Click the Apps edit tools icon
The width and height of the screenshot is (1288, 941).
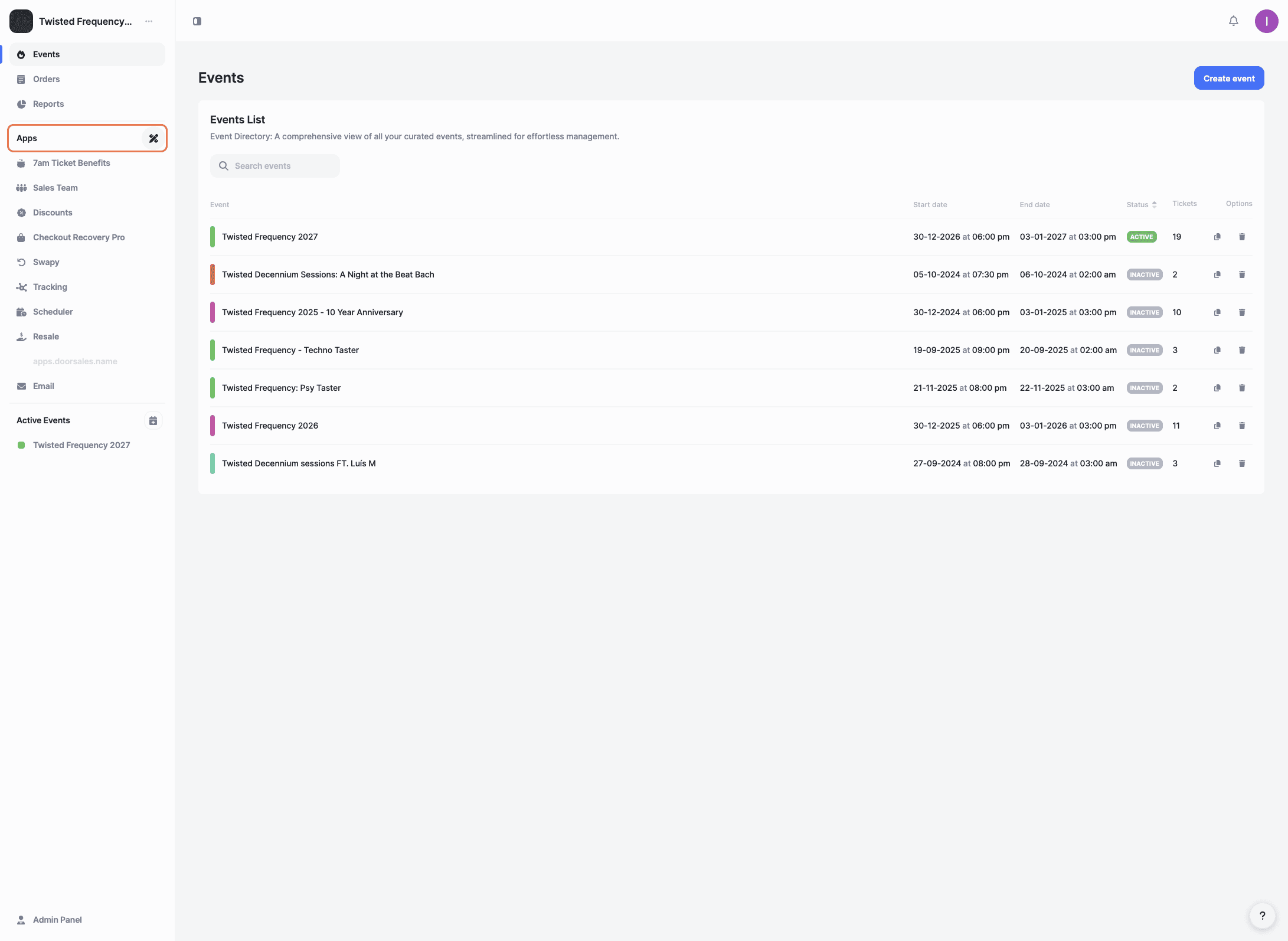pyautogui.click(x=153, y=138)
